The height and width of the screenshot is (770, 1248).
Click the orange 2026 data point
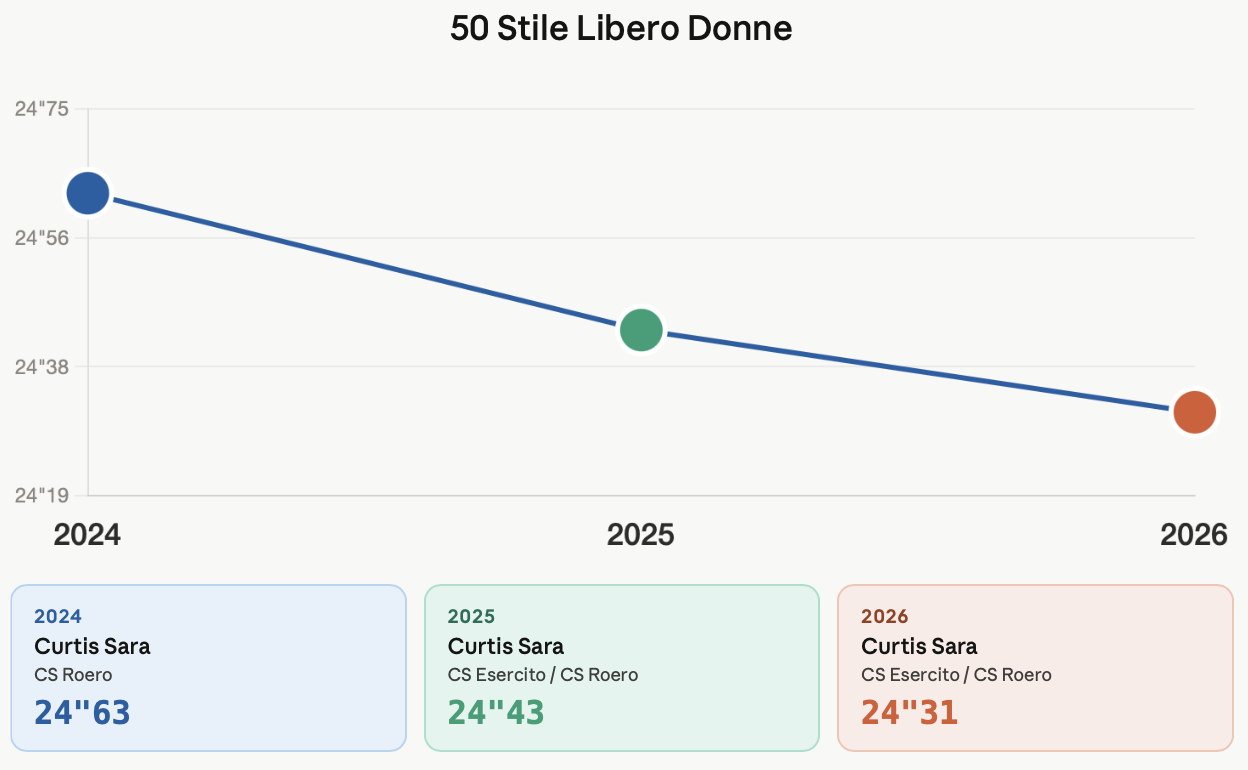pyautogui.click(x=1194, y=412)
